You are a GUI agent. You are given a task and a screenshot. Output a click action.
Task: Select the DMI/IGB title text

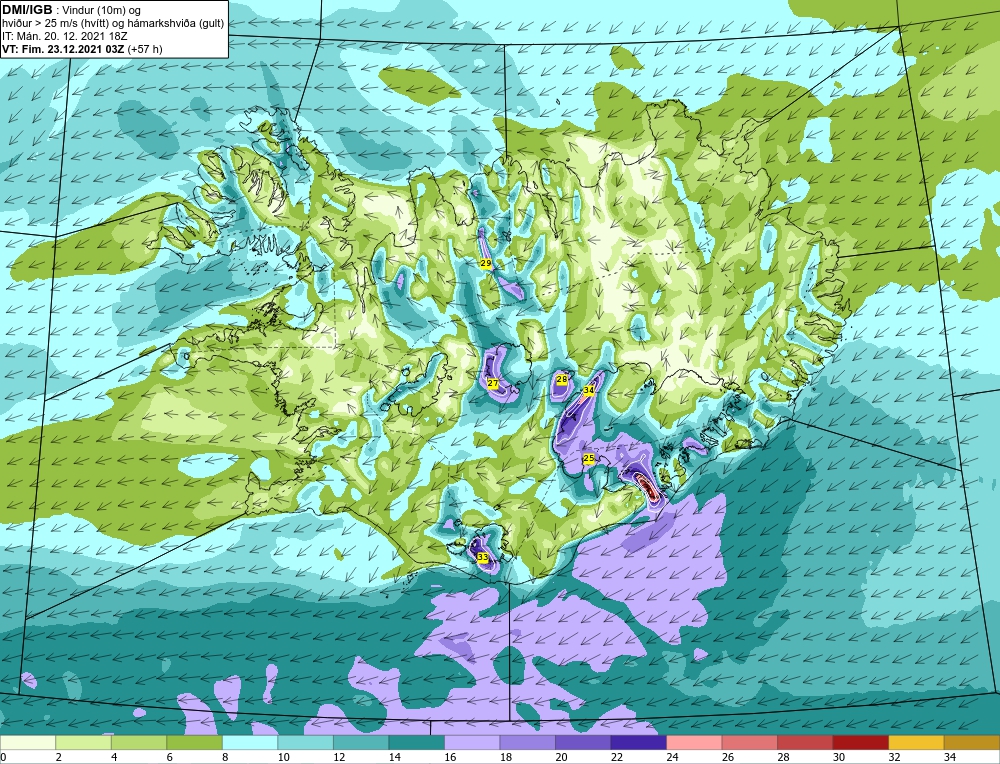tap(27, 10)
